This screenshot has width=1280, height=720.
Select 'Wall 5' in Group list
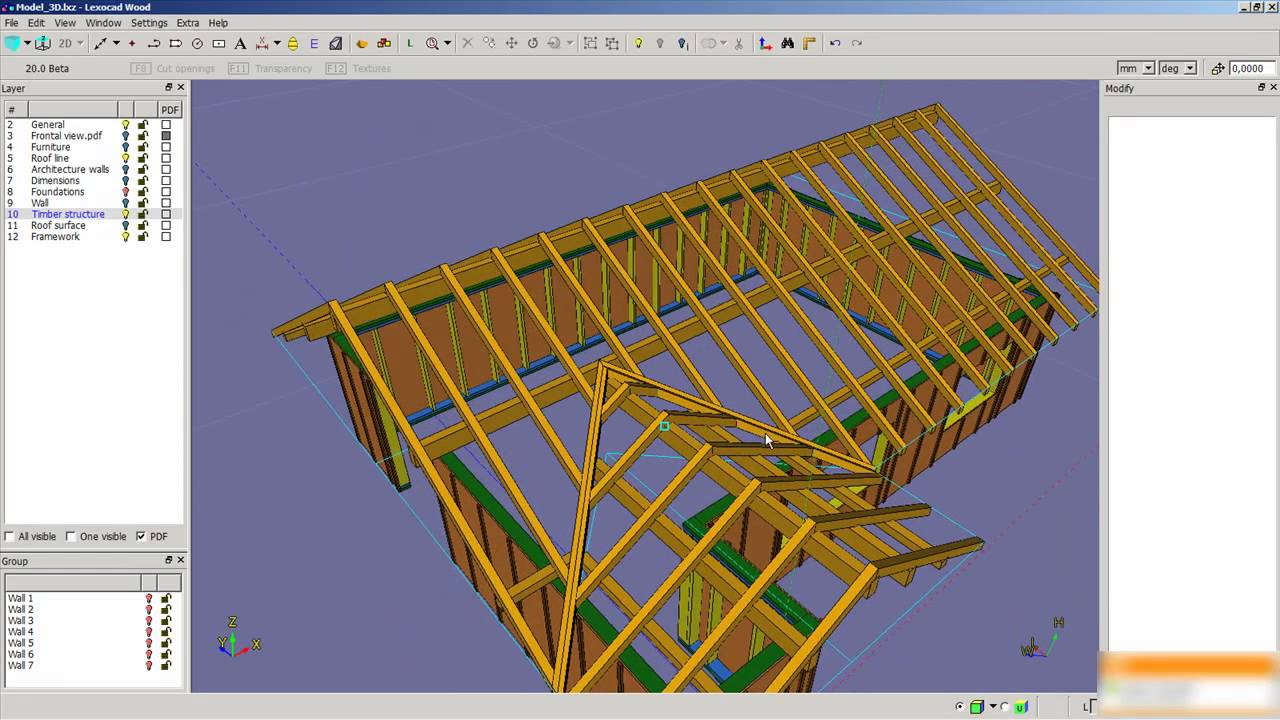coord(21,643)
